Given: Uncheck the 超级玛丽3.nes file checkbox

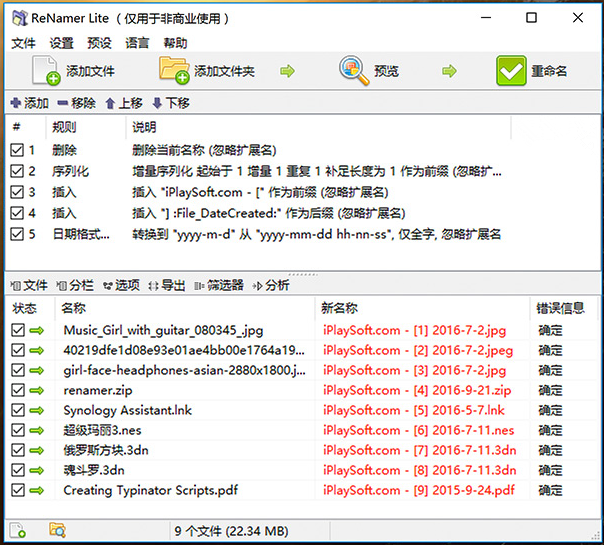Looking at the screenshot, I should pos(18,430).
